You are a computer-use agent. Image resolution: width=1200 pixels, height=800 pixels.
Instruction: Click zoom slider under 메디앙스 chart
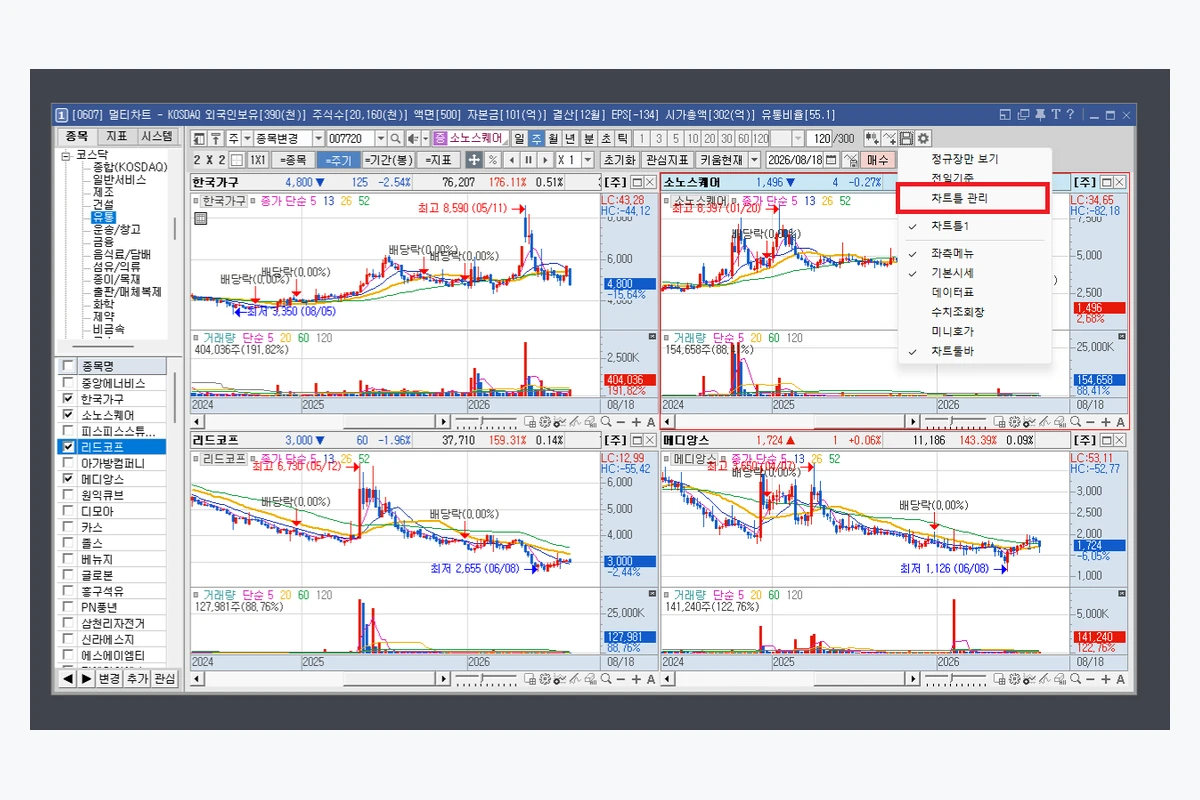coord(956,679)
